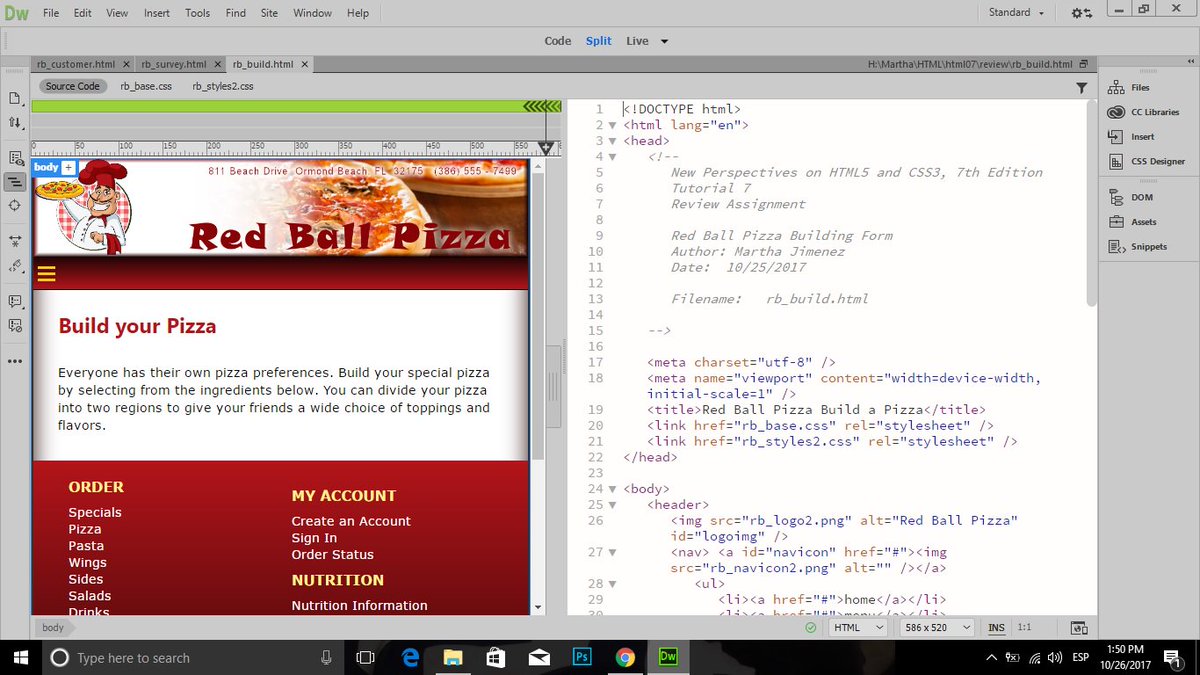Image resolution: width=1200 pixels, height=675 pixels.
Task: Open the 586 x 520 window size dropdown
Action: click(x=935, y=627)
